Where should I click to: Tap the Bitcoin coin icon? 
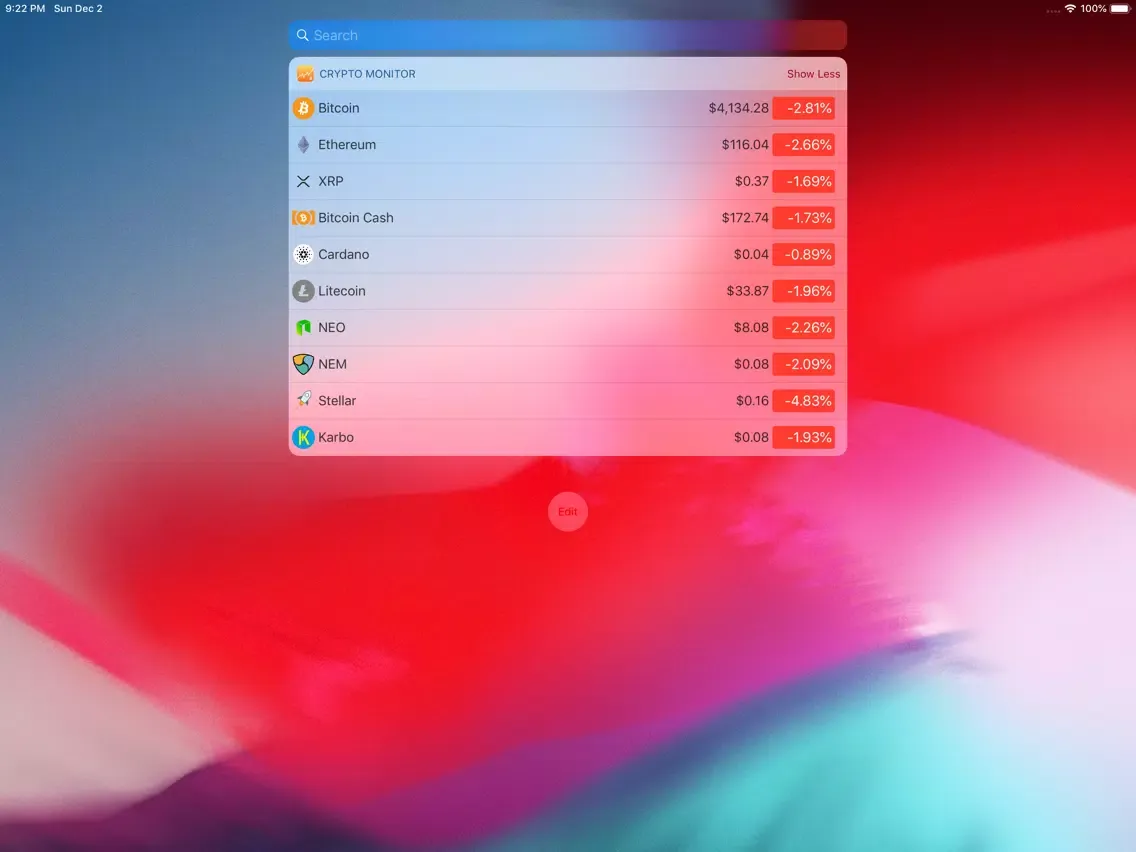(303, 108)
